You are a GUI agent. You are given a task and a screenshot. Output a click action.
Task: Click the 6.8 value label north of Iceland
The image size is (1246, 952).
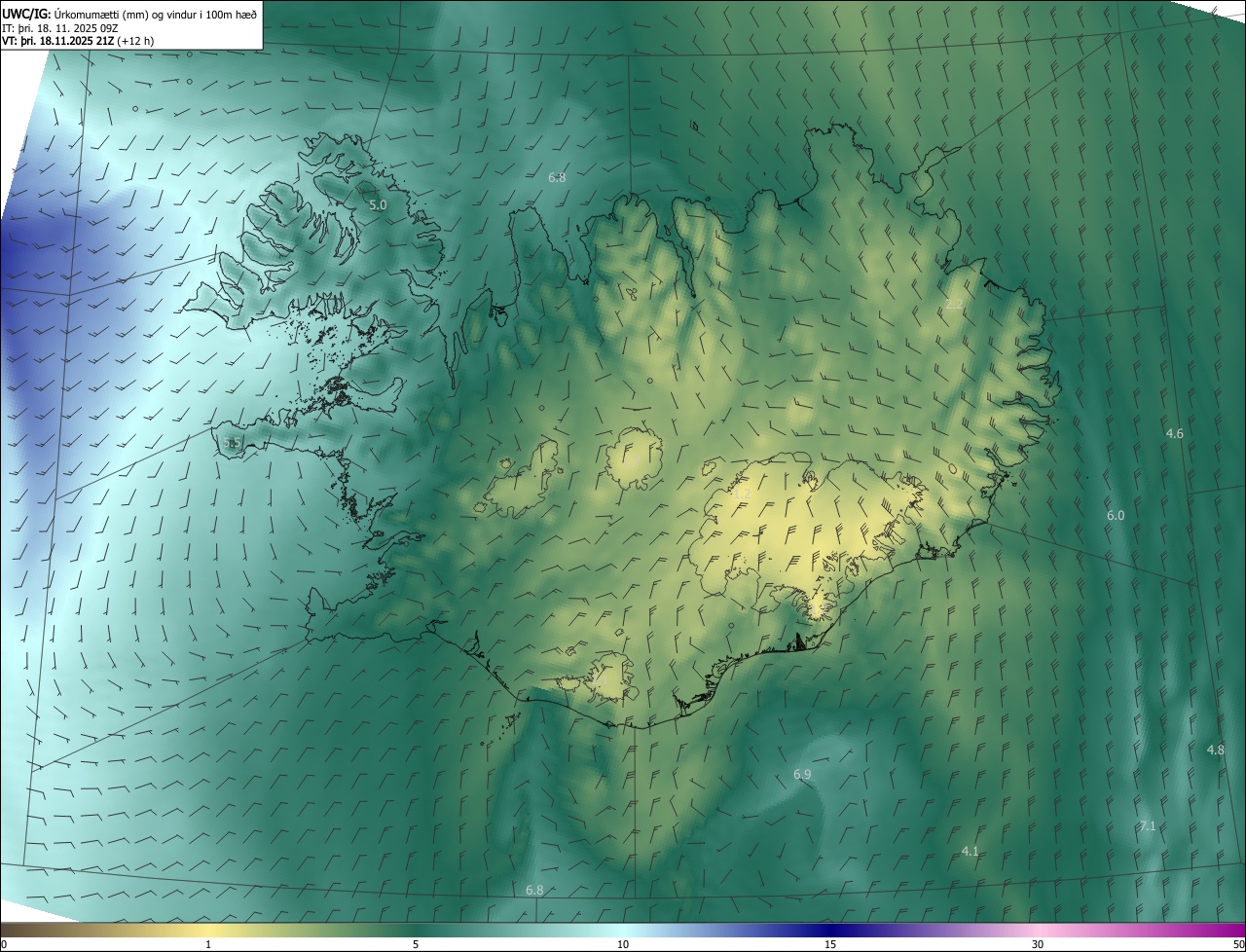(x=557, y=177)
